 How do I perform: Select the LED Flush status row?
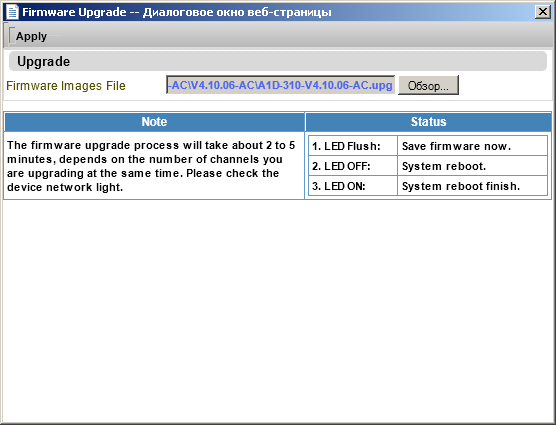(x=428, y=146)
